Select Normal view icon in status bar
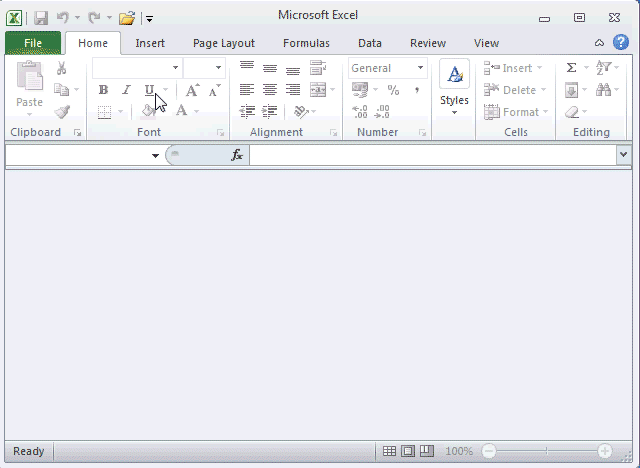This screenshot has height=468, width=640. (x=390, y=452)
